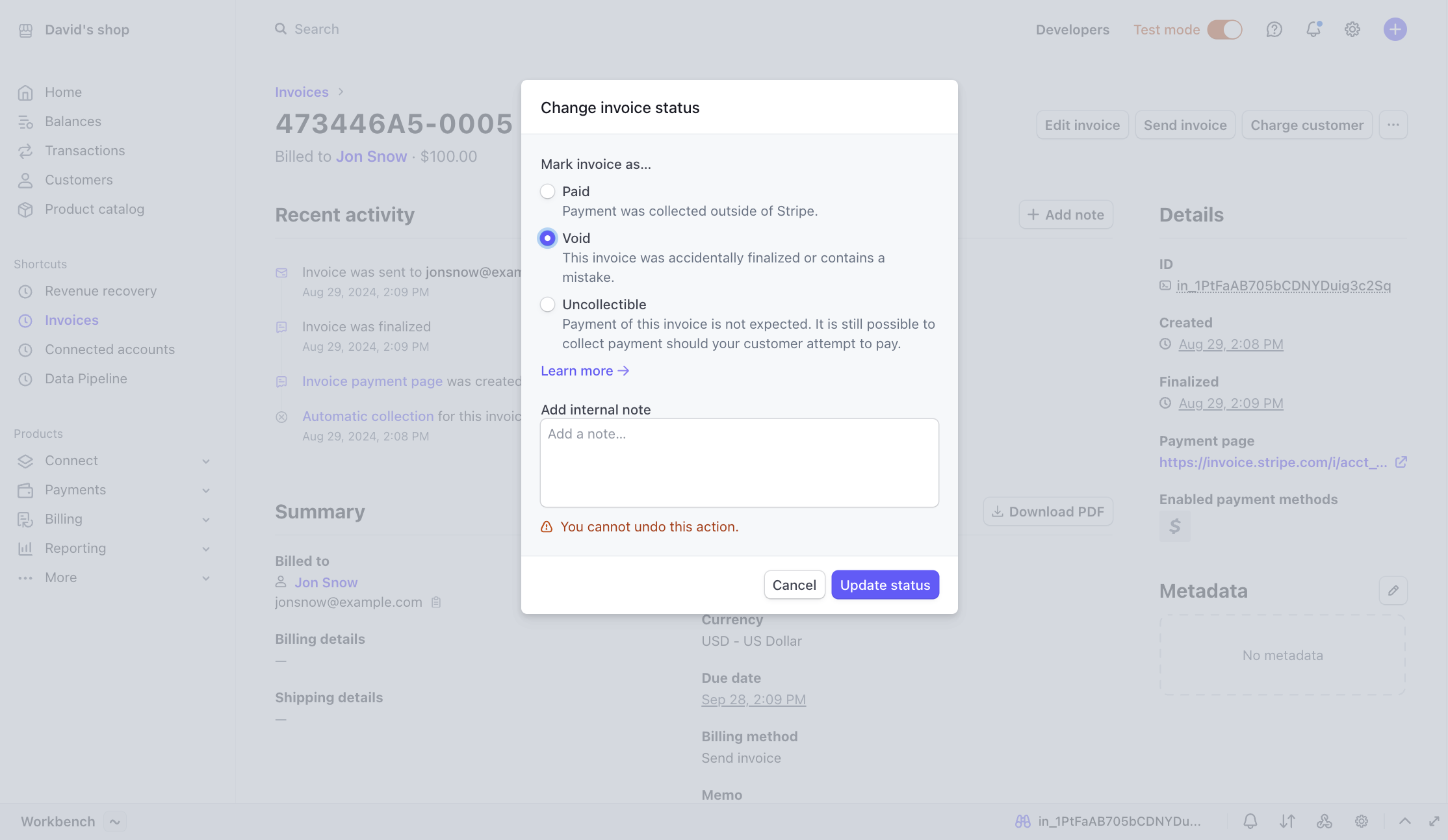Open external link icon beside payment page URL
The image size is (1448, 840).
1401,462
